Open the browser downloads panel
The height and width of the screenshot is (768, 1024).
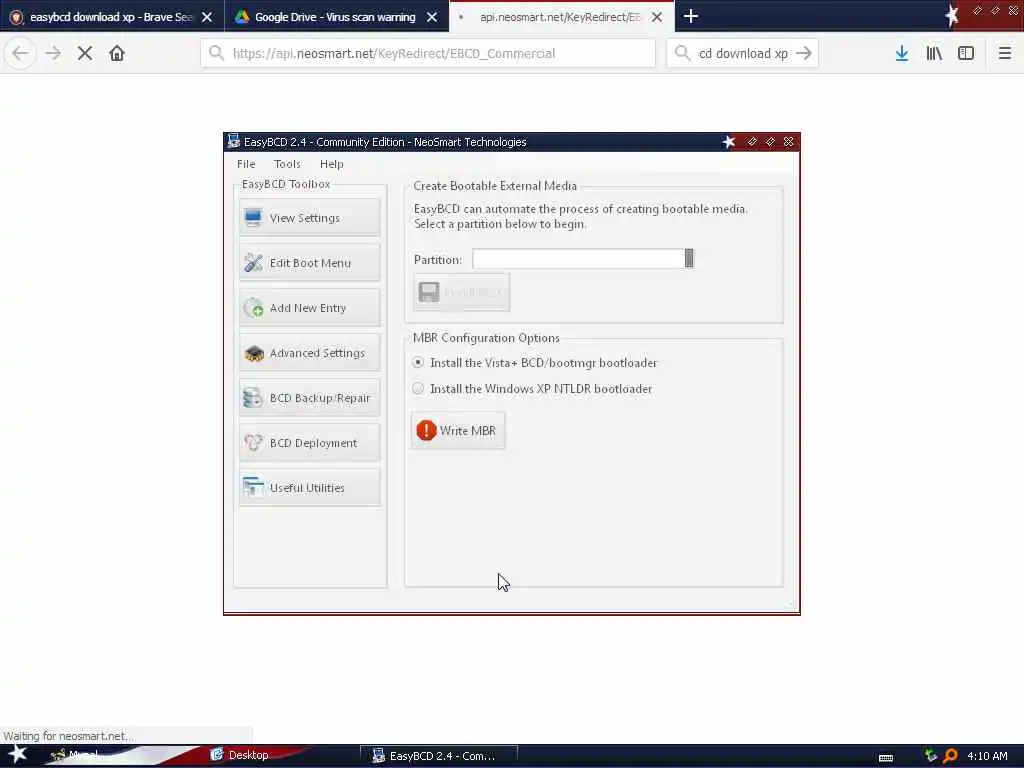click(x=902, y=54)
